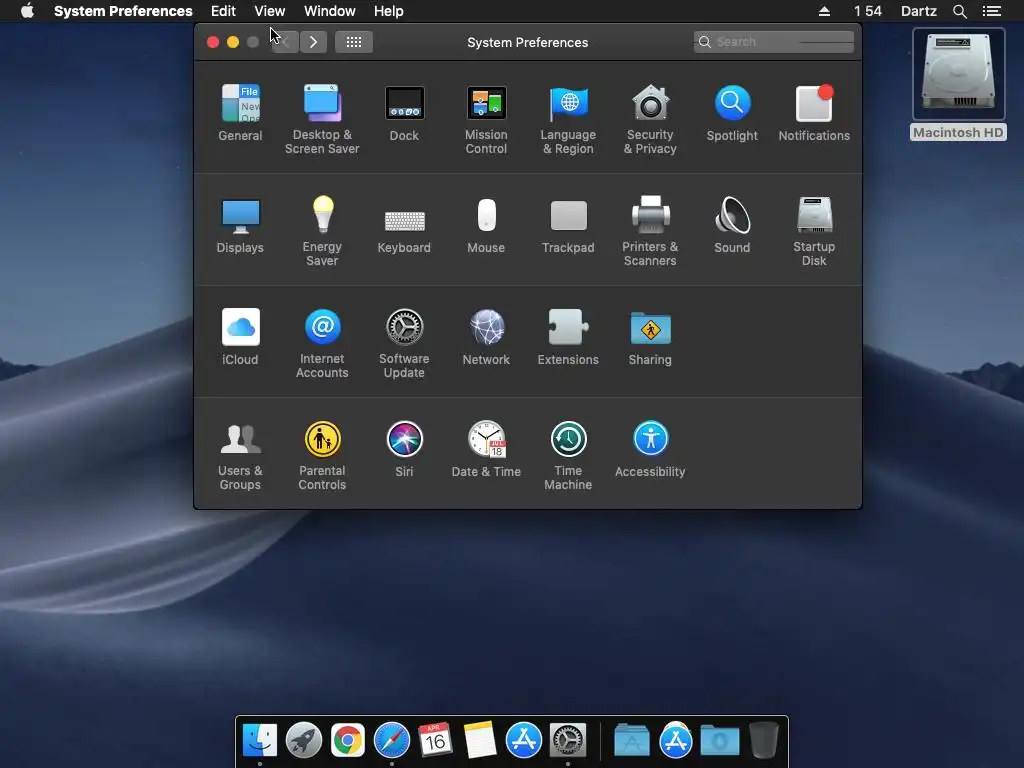Open Siri preferences pane

pos(404,449)
